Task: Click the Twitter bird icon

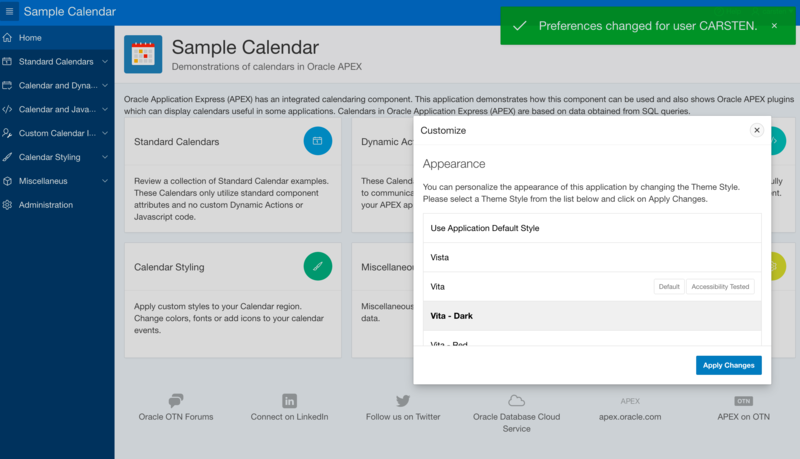Action: coord(403,401)
